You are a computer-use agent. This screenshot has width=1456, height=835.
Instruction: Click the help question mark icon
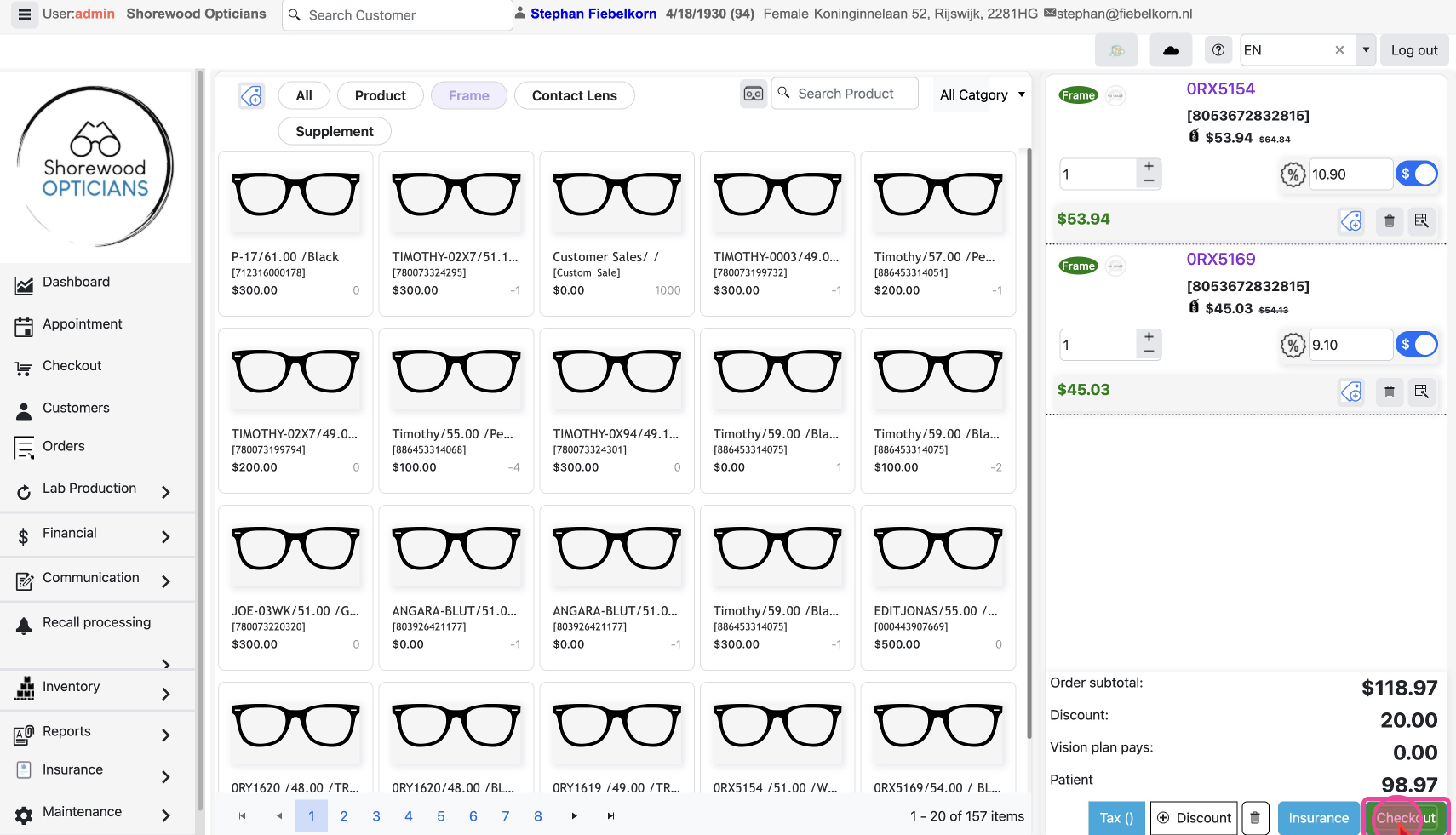coord(1218,50)
